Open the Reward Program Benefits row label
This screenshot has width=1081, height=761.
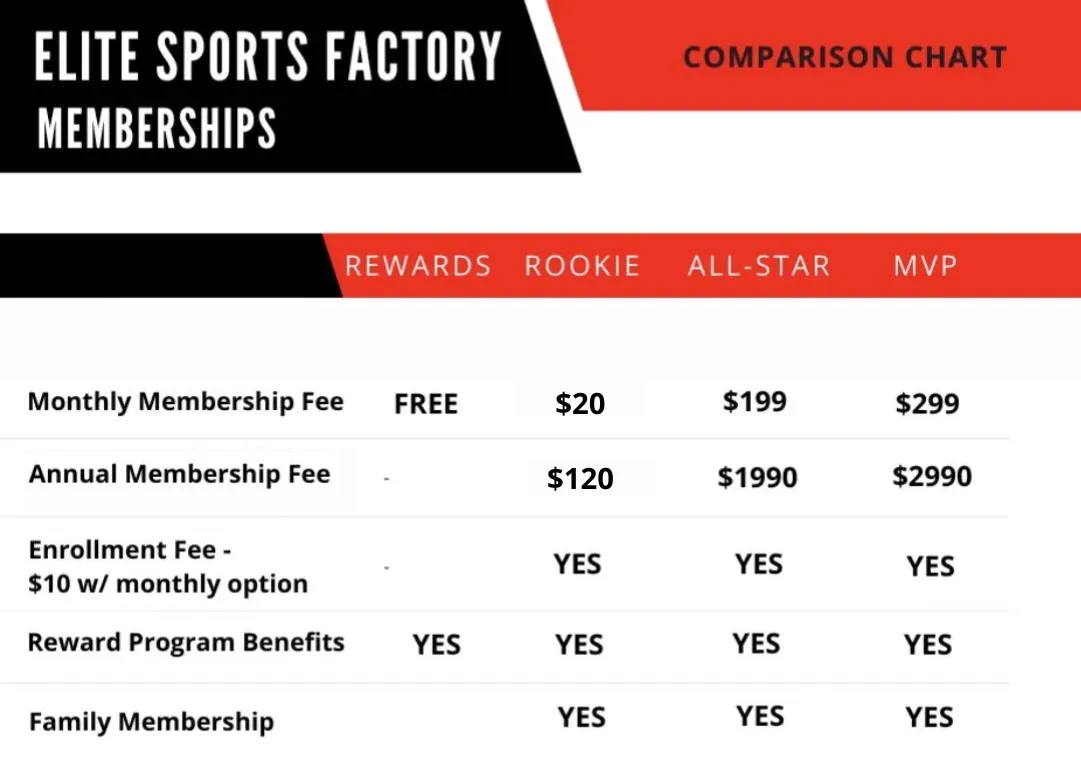point(186,642)
